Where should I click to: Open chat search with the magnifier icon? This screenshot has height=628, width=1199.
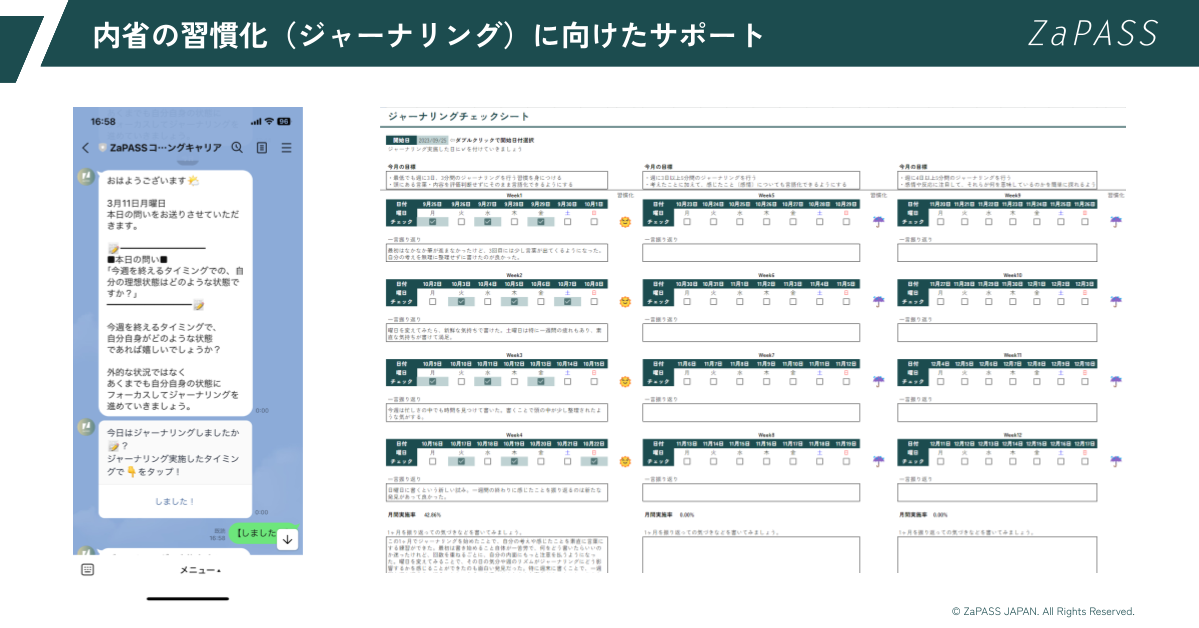click(x=238, y=148)
